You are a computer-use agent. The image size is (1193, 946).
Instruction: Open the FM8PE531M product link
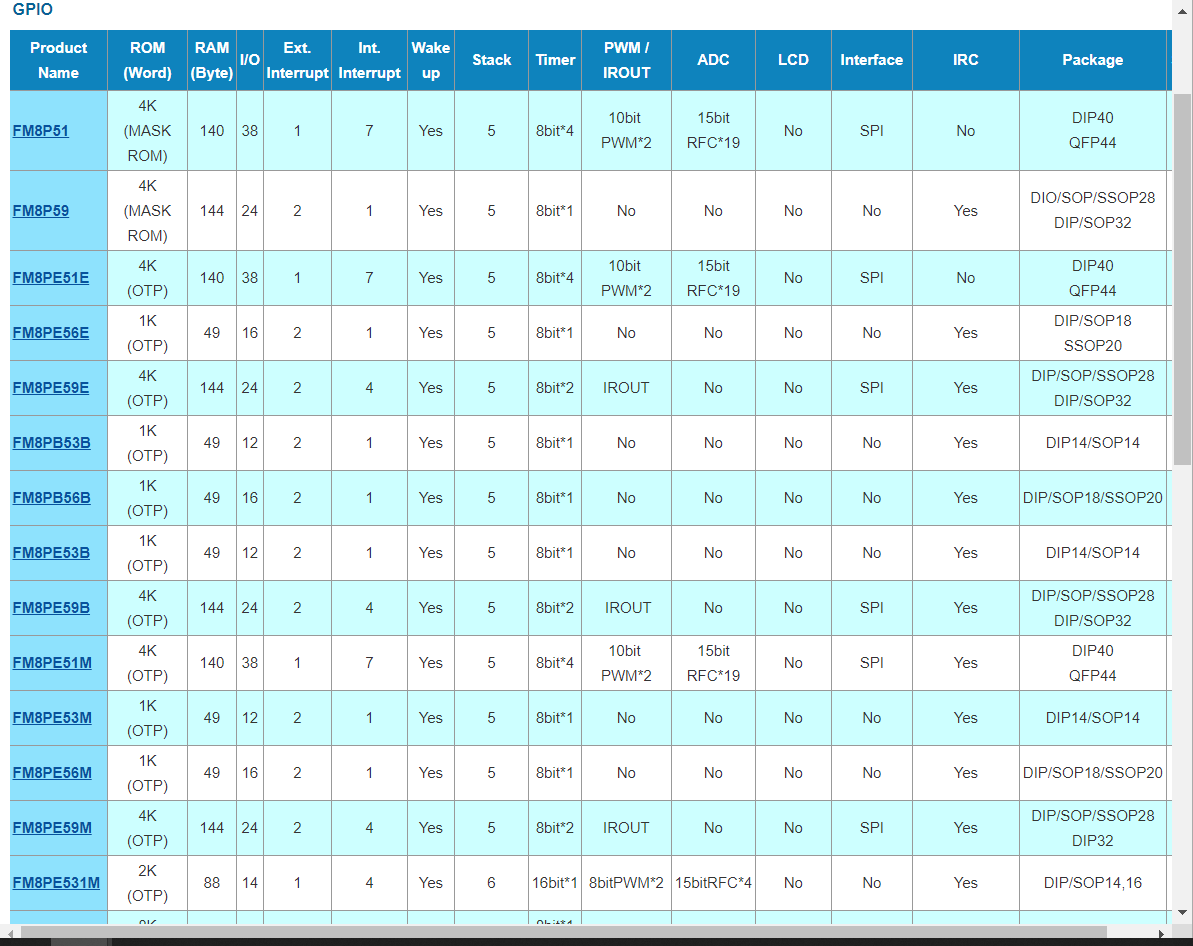56,883
